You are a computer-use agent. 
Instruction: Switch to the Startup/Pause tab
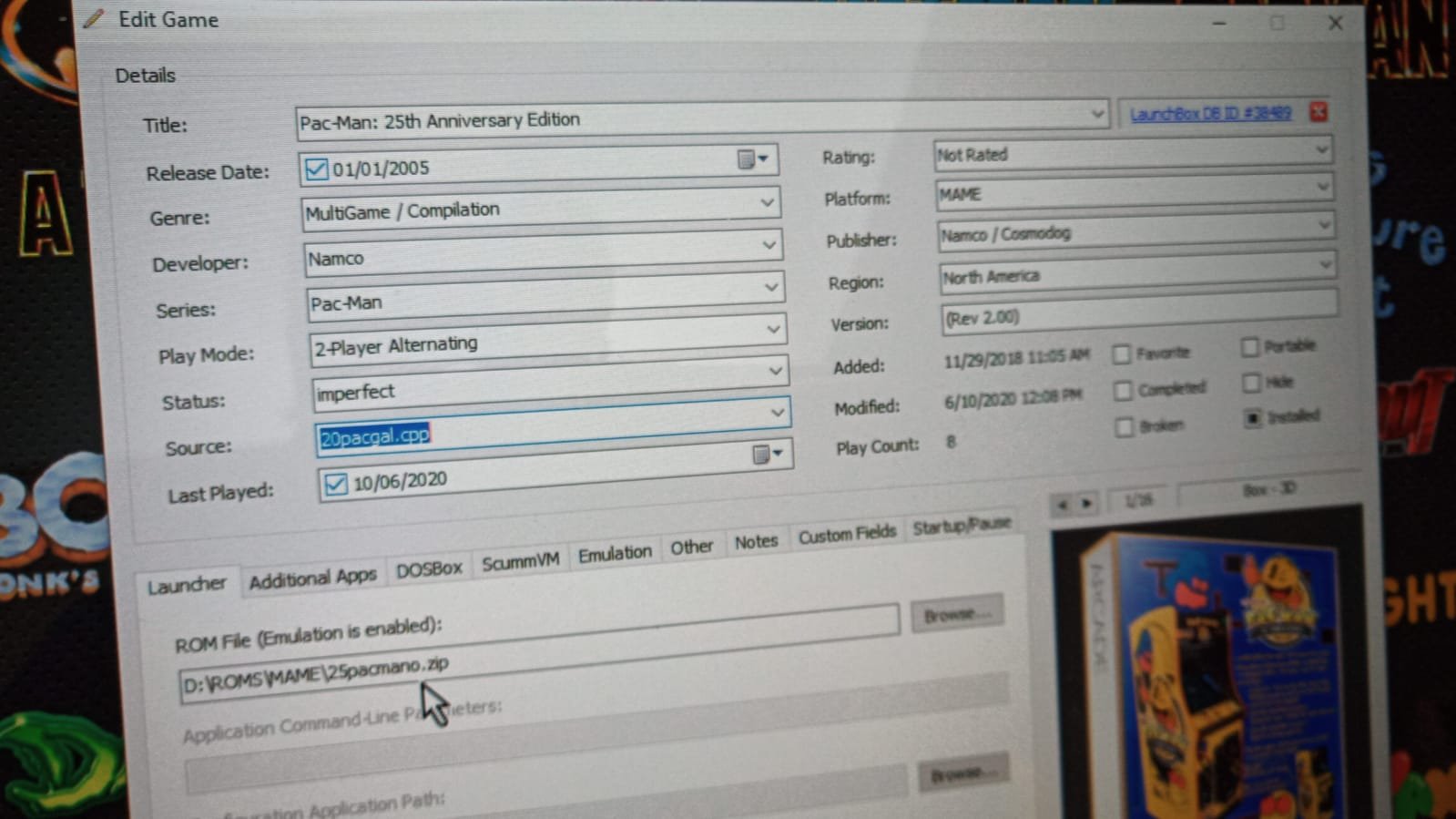pos(962,526)
